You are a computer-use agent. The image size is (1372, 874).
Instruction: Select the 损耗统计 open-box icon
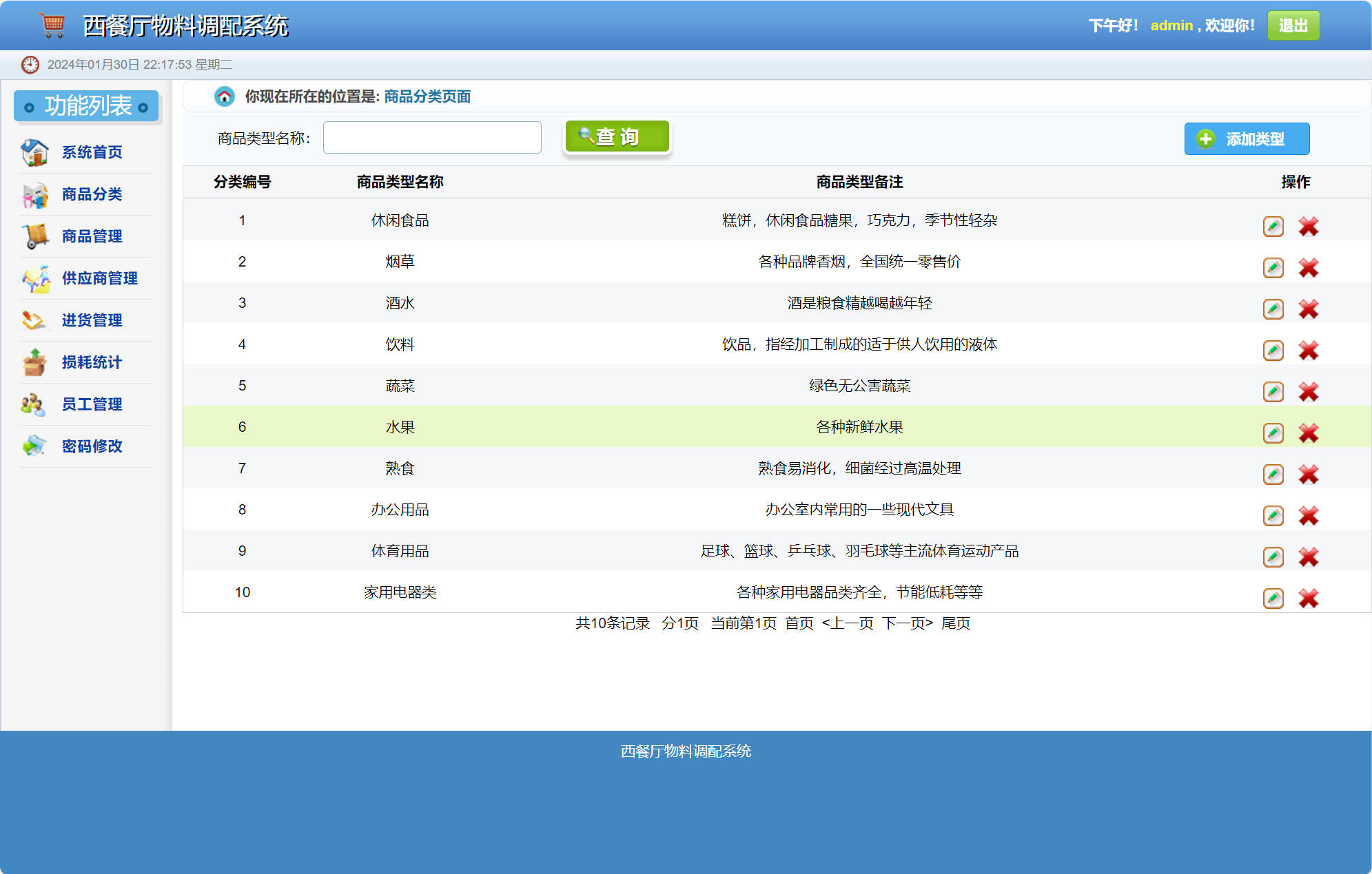click(x=33, y=362)
